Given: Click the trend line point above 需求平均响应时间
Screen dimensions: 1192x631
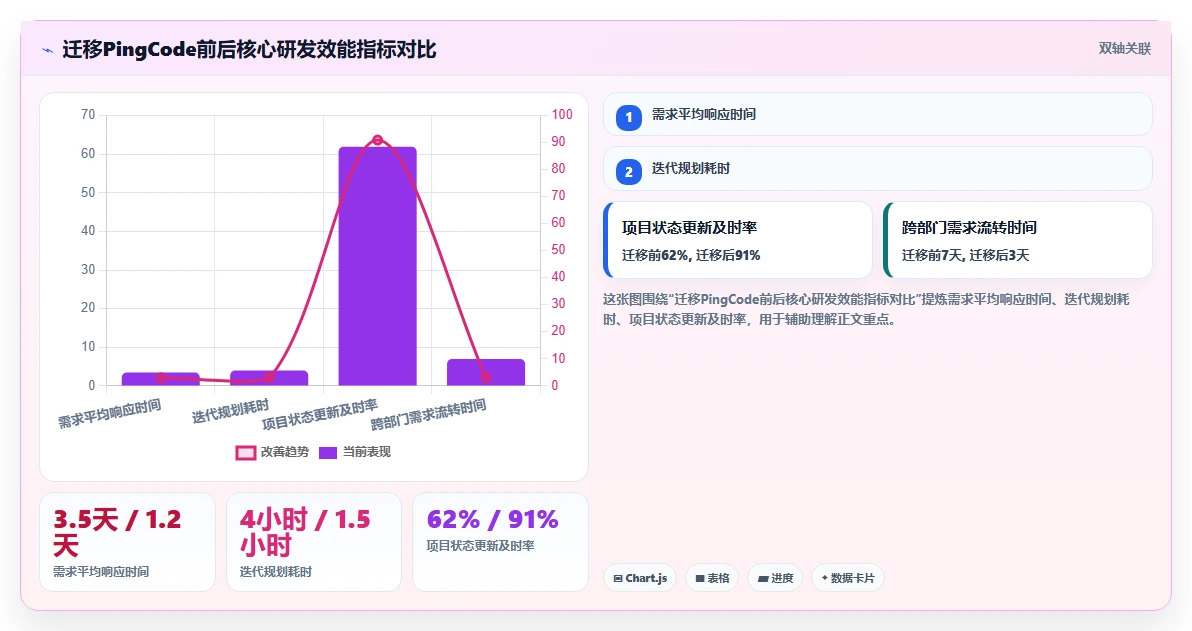Looking at the screenshot, I should click(160, 377).
